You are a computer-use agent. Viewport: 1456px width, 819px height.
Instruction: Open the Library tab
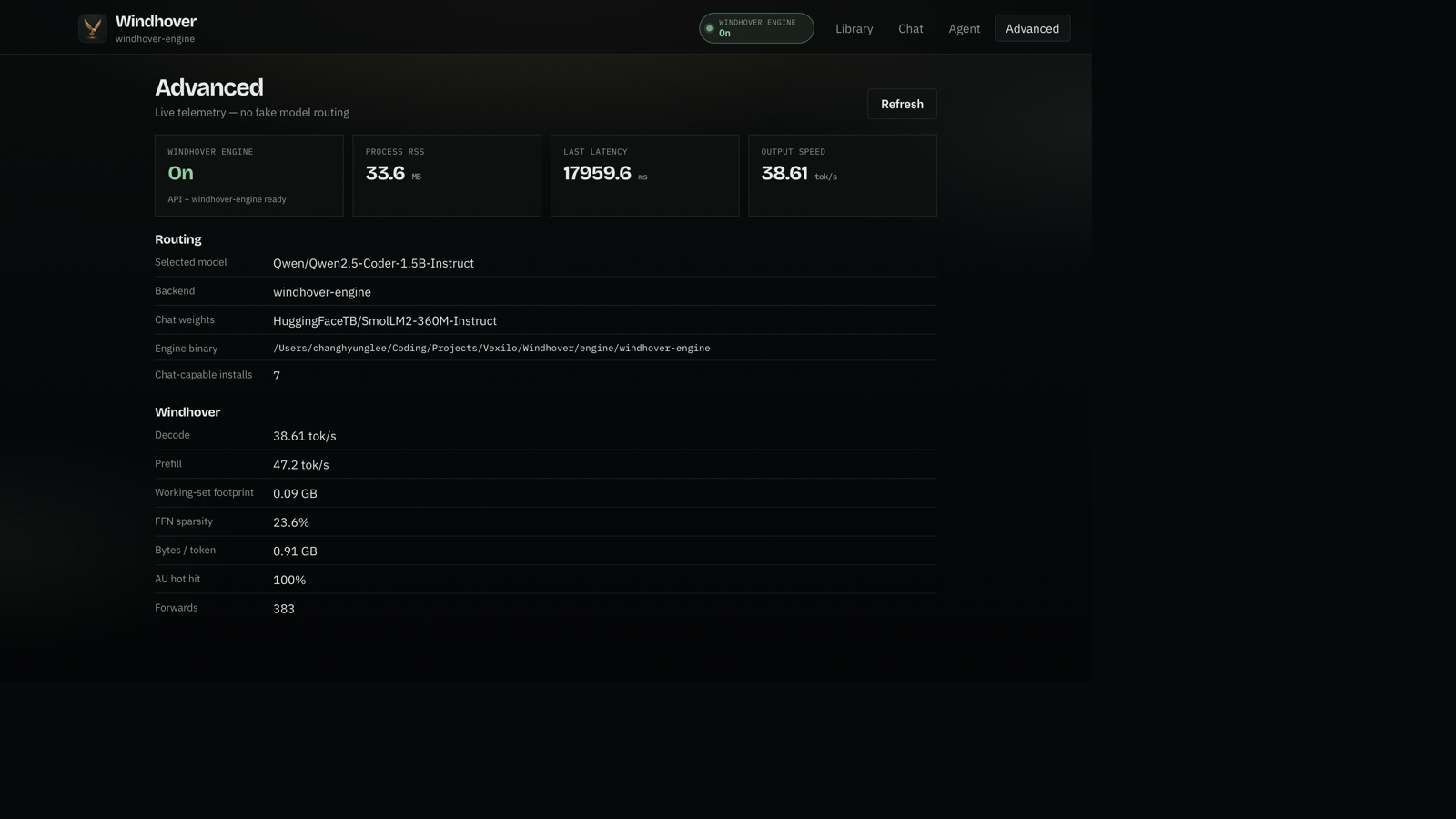pyautogui.click(x=854, y=28)
